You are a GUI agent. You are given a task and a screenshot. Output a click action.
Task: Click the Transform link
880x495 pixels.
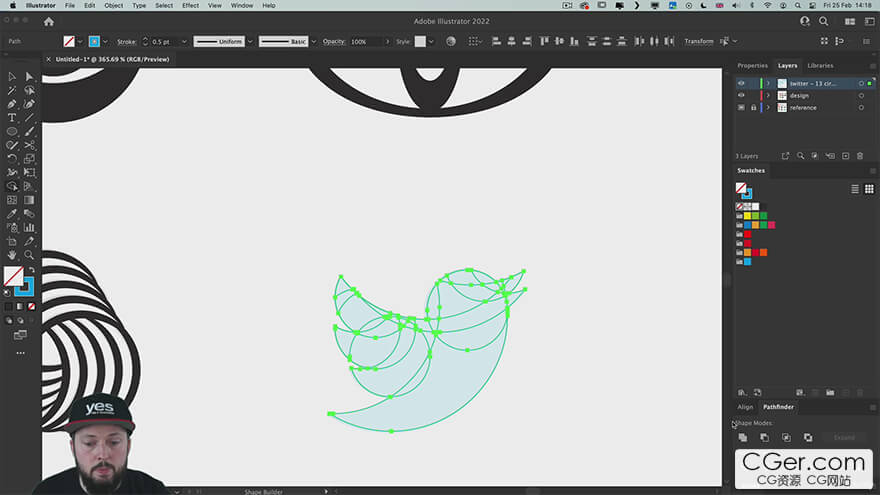click(x=699, y=42)
